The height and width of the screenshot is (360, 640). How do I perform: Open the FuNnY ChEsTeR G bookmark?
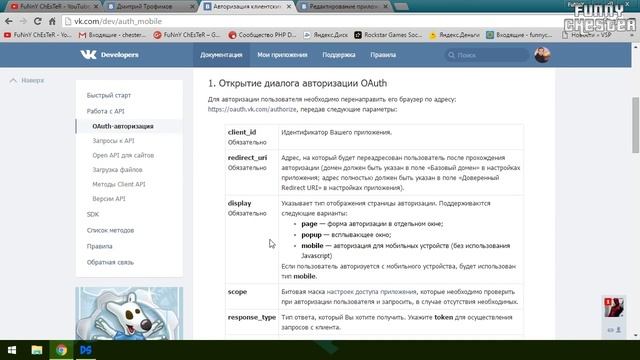coord(187,35)
